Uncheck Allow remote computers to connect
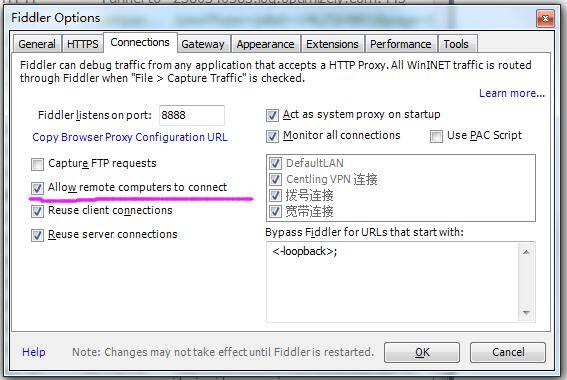The height and width of the screenshot is (380, 567). coord(37,188)
